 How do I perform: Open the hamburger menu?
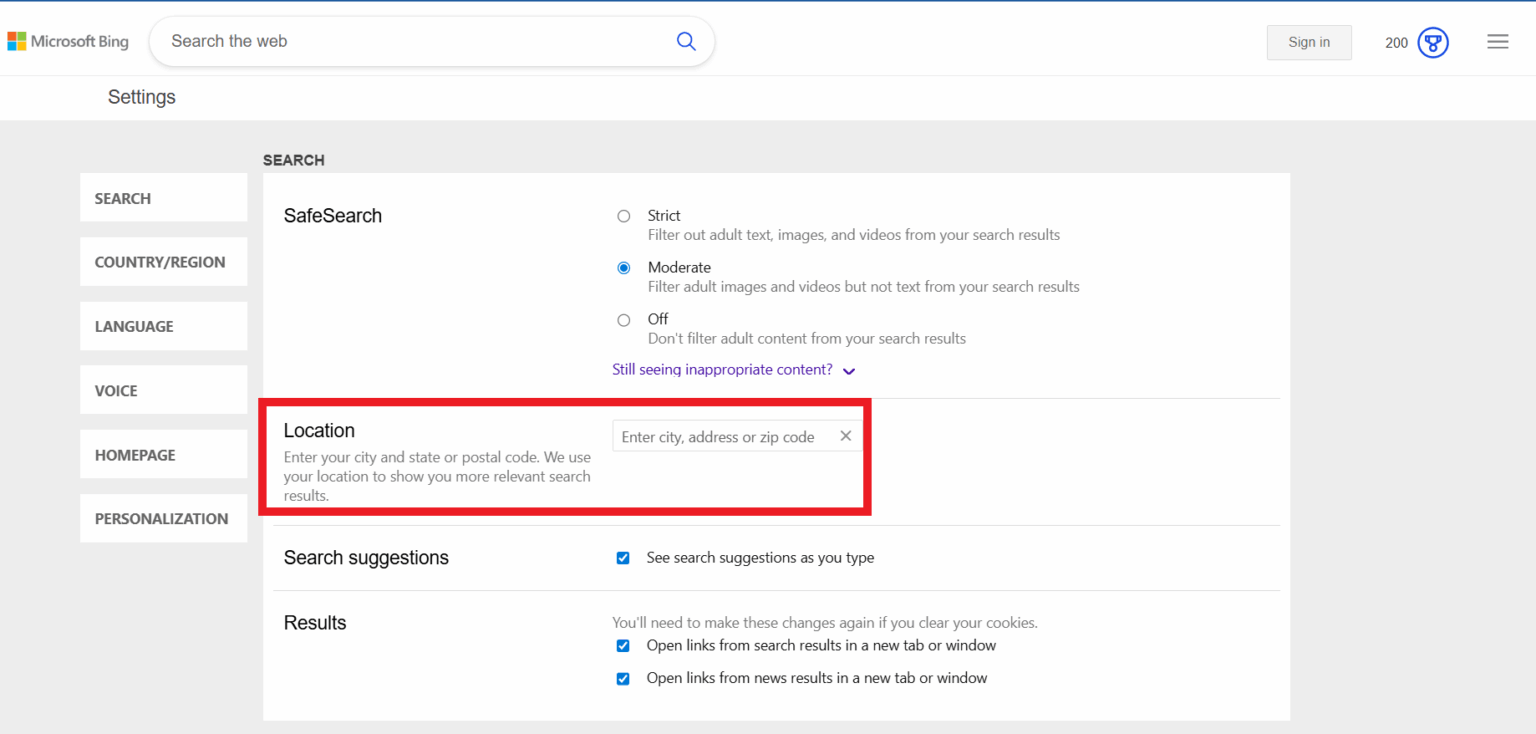[1497, 41]
